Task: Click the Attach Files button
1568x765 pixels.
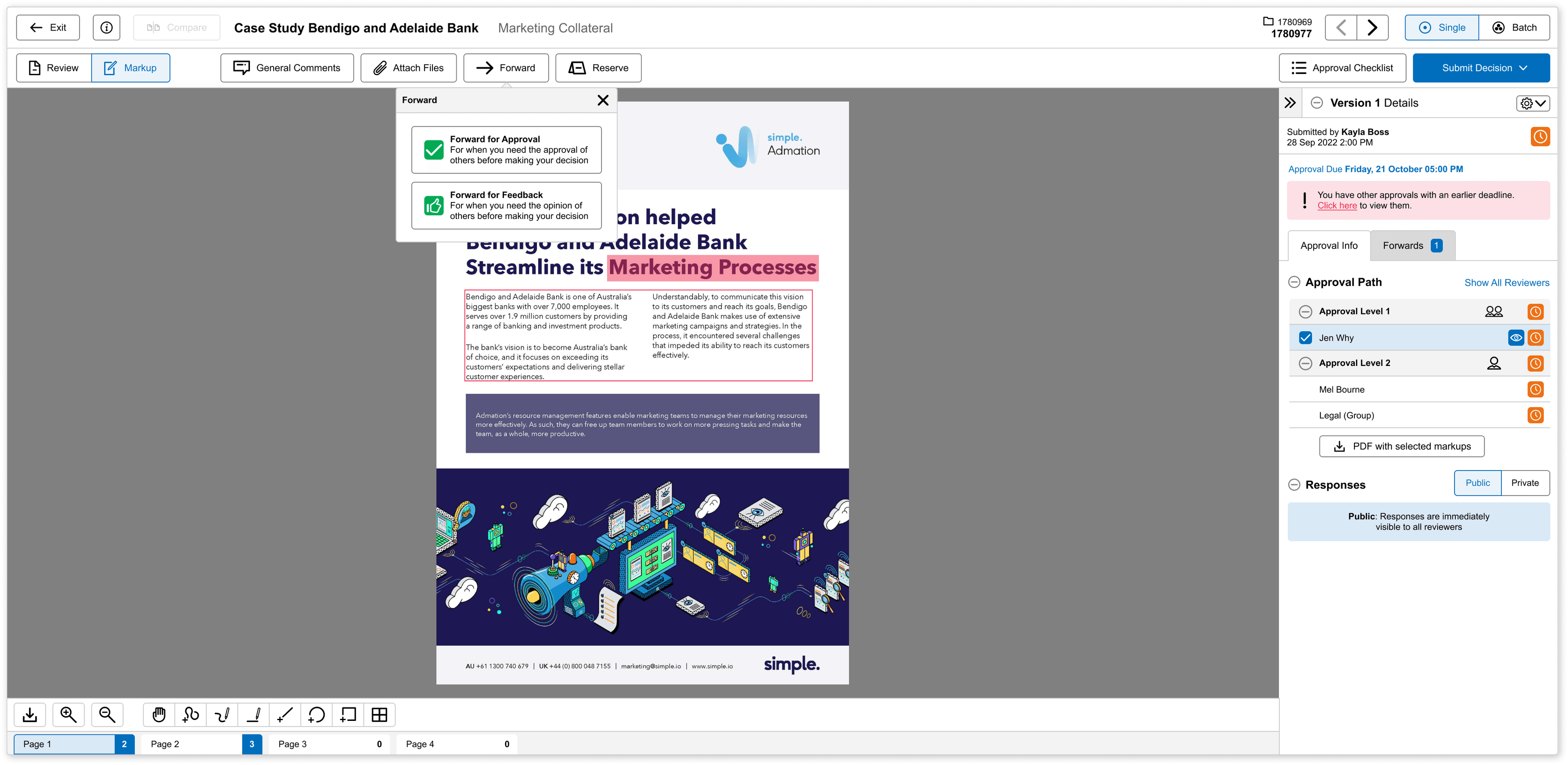Action: pos(408,68)
